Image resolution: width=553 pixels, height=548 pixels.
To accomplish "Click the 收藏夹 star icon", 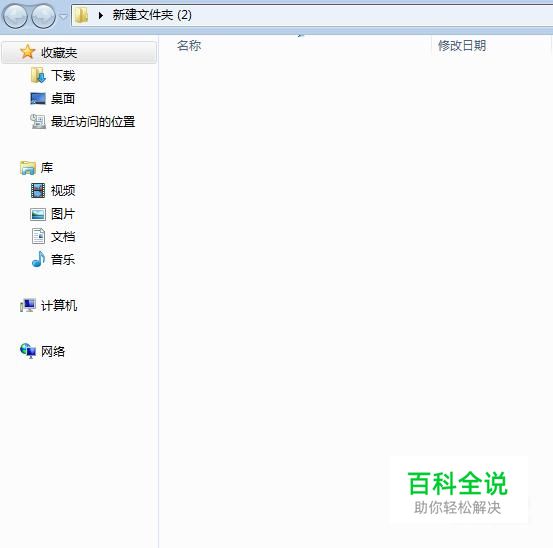I will pos(28,52).
